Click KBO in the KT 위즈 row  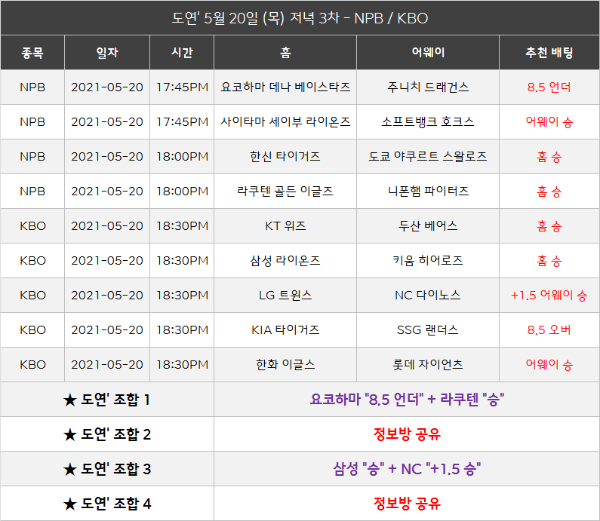tap(33, 226)
